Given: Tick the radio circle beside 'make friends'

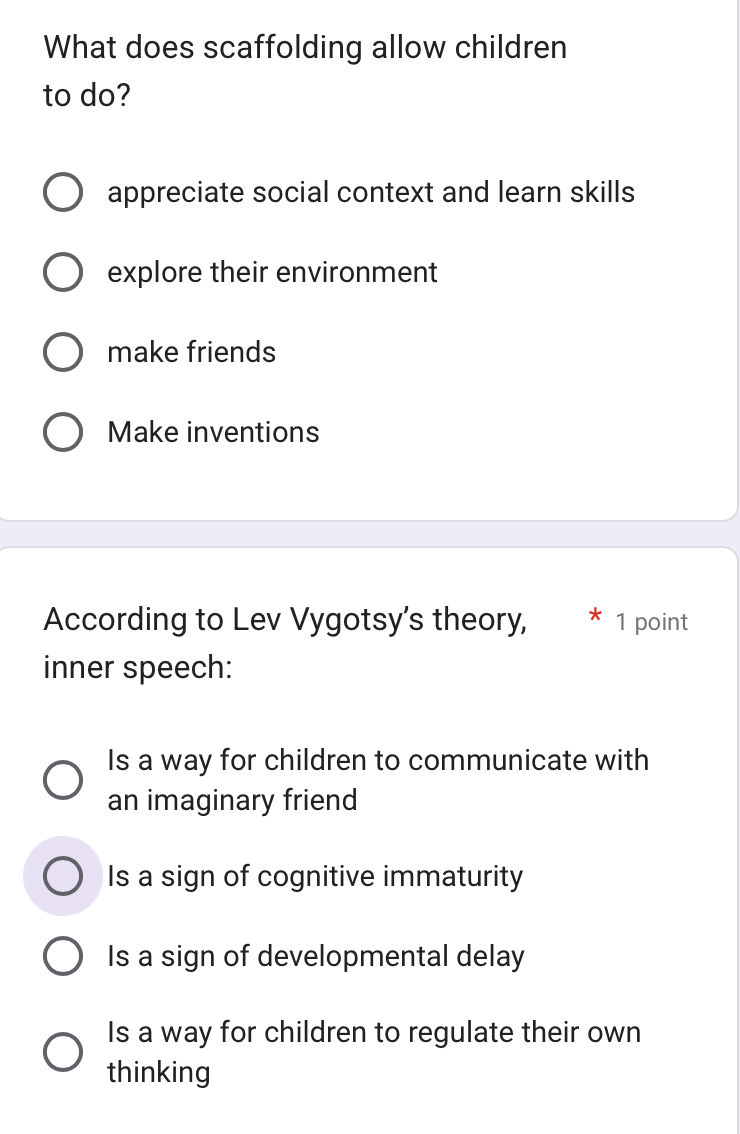Looking at the screenshot, I should click(x=62, y=353).
